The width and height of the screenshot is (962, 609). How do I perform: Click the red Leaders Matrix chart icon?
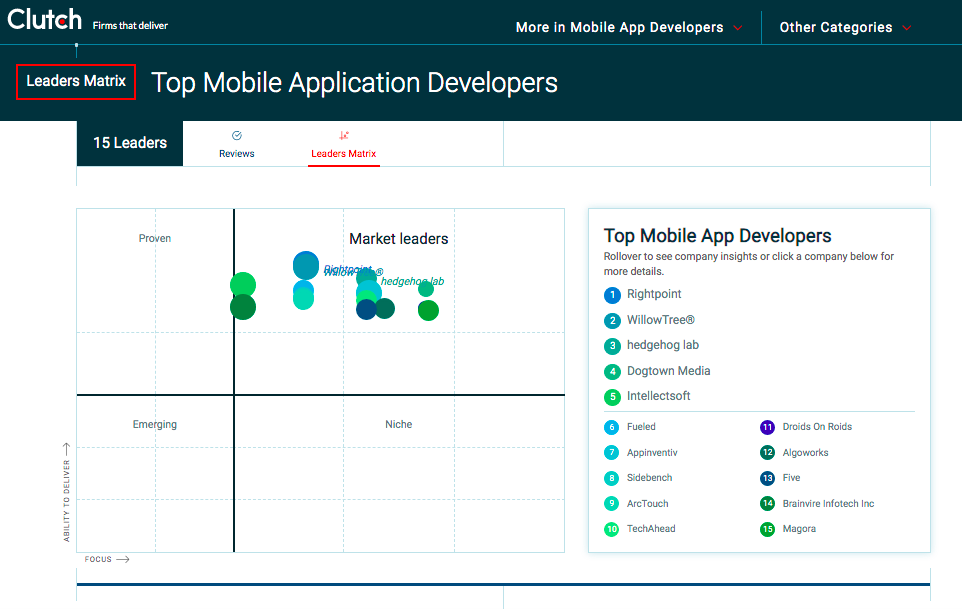(344, 136)
